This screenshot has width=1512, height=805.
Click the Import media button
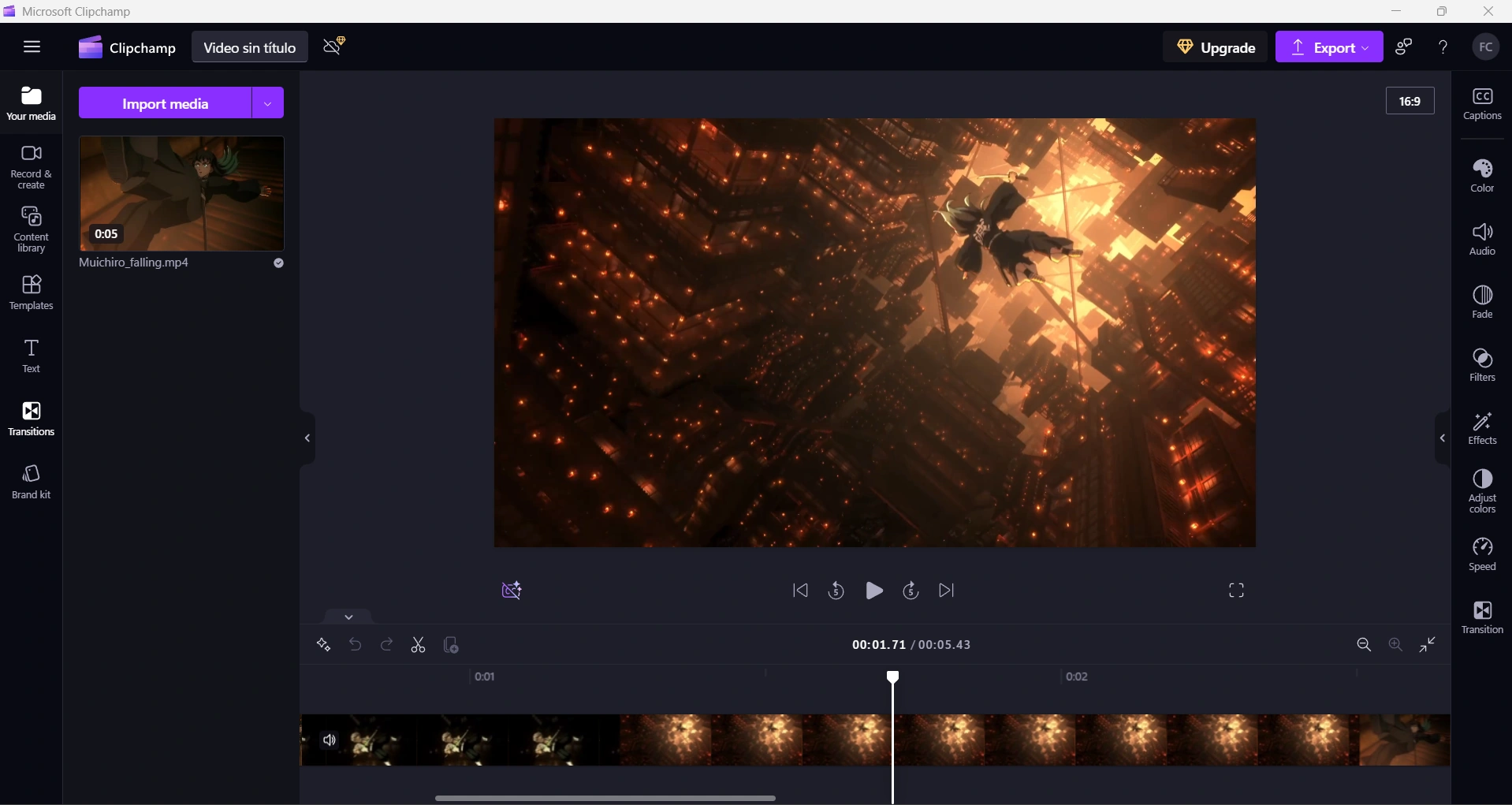coord(166,103)
